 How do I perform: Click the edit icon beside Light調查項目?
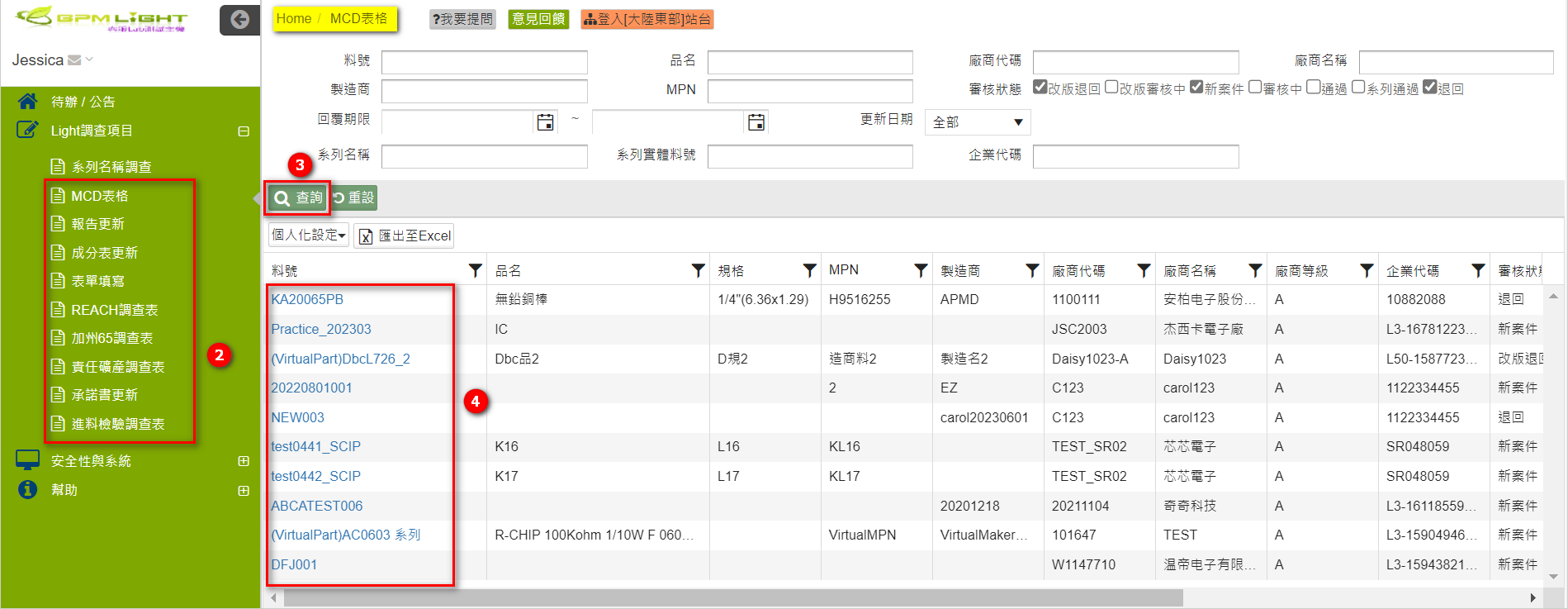[28, 130]
